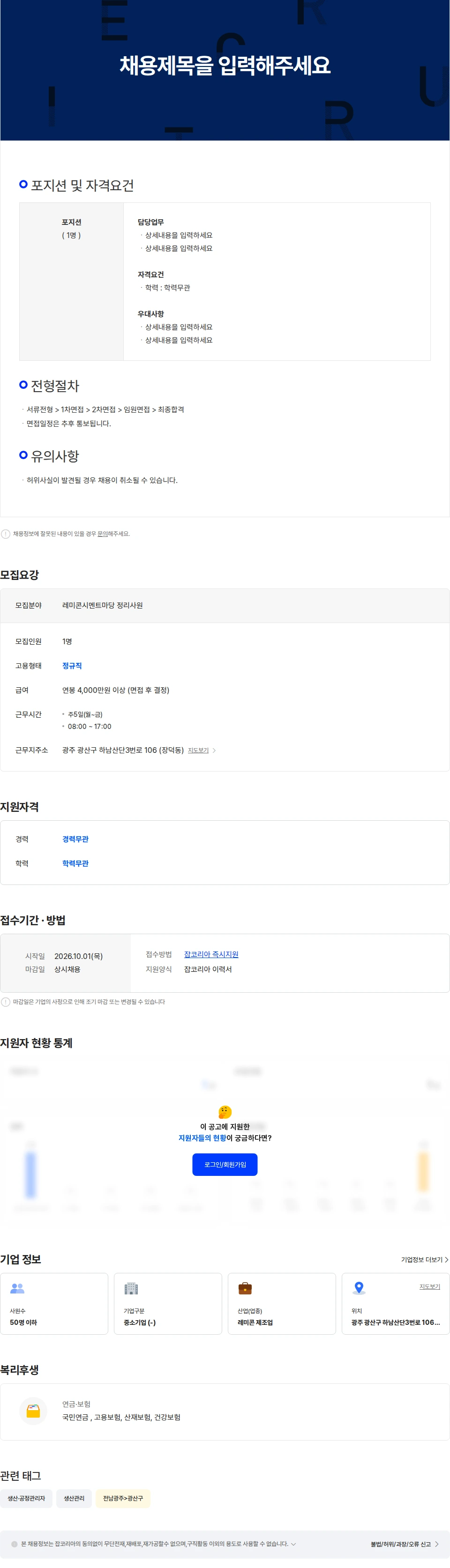Click the 로그인/회원가입 button
The width and height of the screenshot is (450, 1568).
pos(225,1164)
